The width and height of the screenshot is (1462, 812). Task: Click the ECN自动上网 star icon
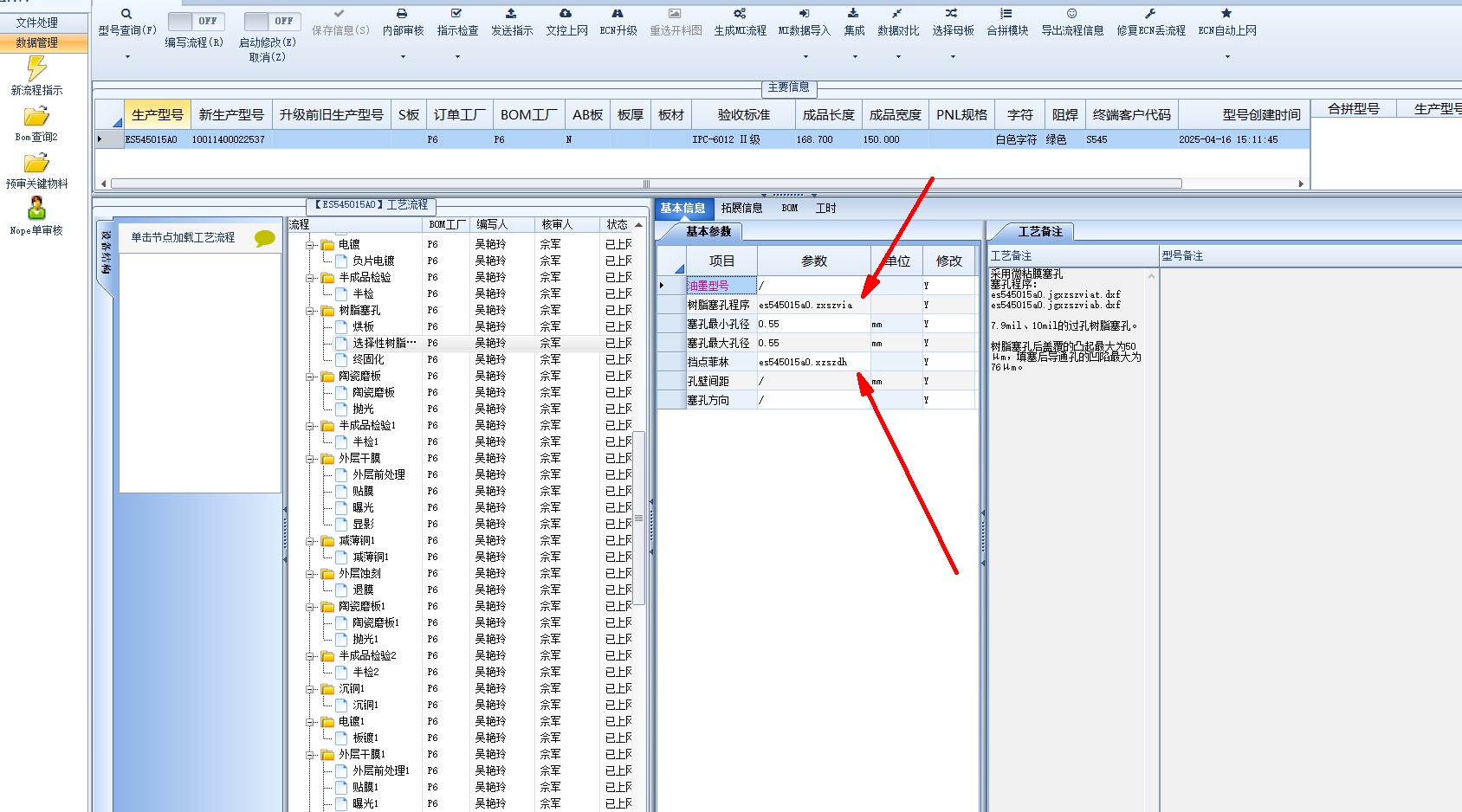pyautogui.click(x=1226, y=14)
